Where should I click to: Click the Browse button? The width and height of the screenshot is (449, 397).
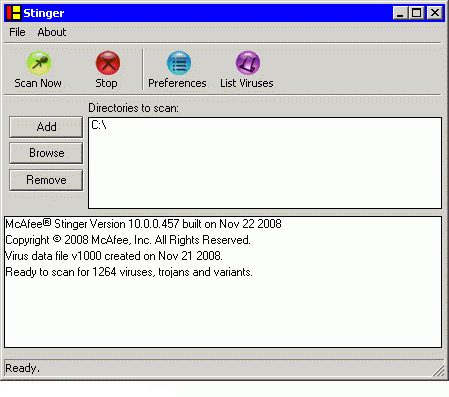click(x=46, y=153)
